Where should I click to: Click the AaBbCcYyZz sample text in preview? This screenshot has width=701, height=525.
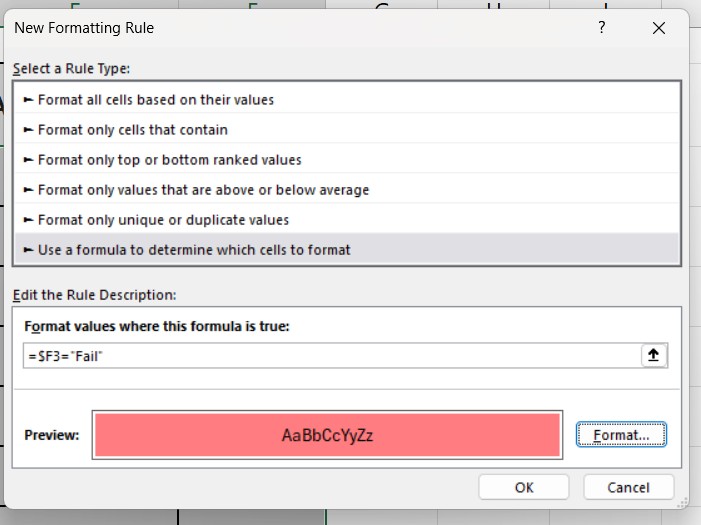(327, 436)
